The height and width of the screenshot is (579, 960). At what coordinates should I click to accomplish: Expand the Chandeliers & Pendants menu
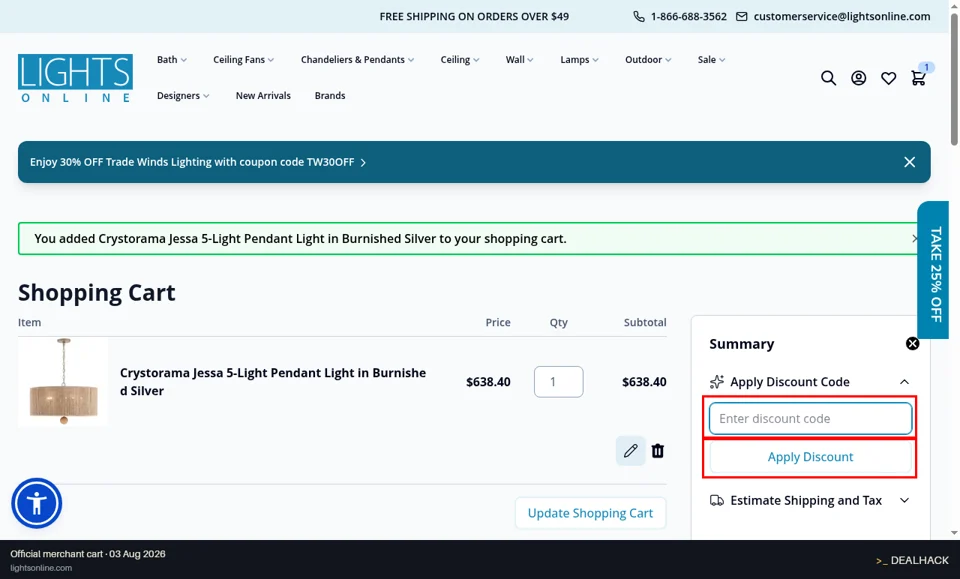coord(357,59)
